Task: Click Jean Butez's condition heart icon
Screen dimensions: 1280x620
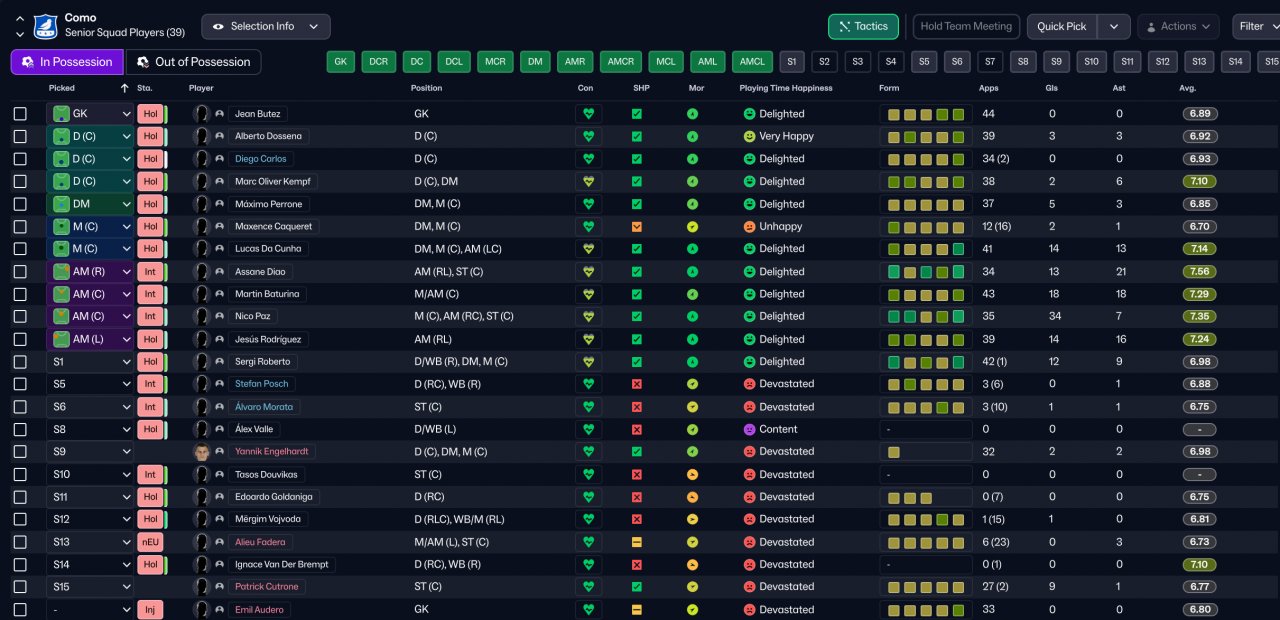Action: [x=588, y=114]
